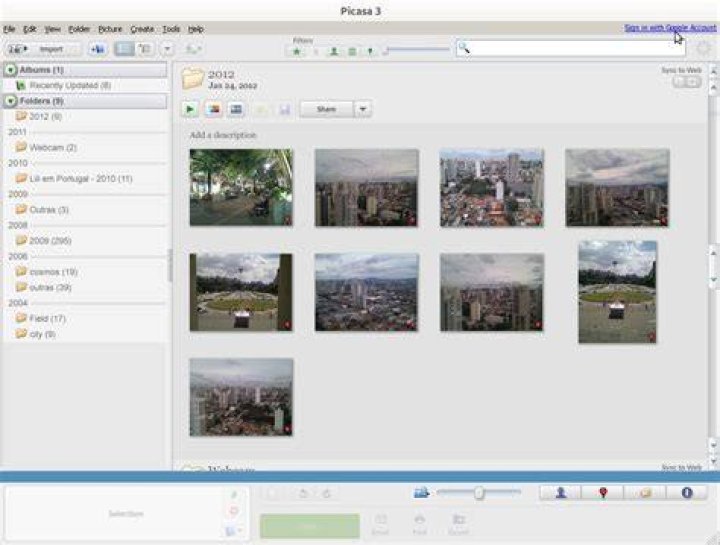This screenshot has width=720, height=545.
Task: Collapse the Folders section
Action: pos(11,101)
